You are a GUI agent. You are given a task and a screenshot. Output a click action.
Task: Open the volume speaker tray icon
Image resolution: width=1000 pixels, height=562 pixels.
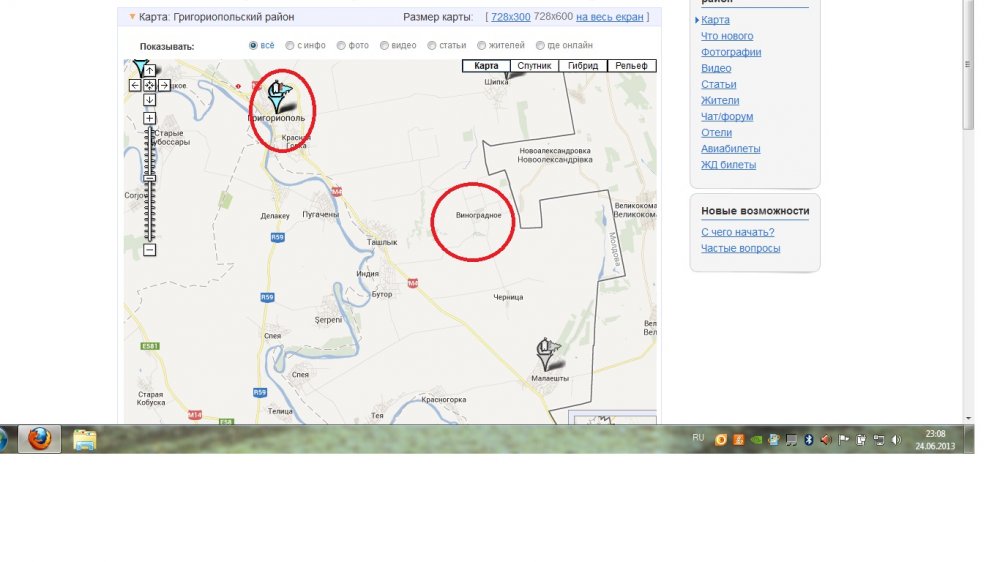tap(896, 440)
